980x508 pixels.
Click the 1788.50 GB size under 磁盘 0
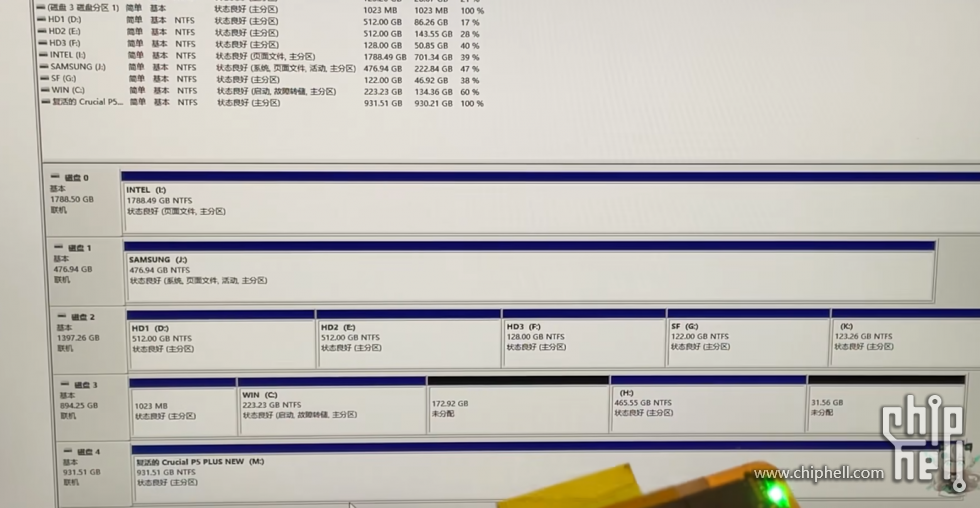[72, 199]
